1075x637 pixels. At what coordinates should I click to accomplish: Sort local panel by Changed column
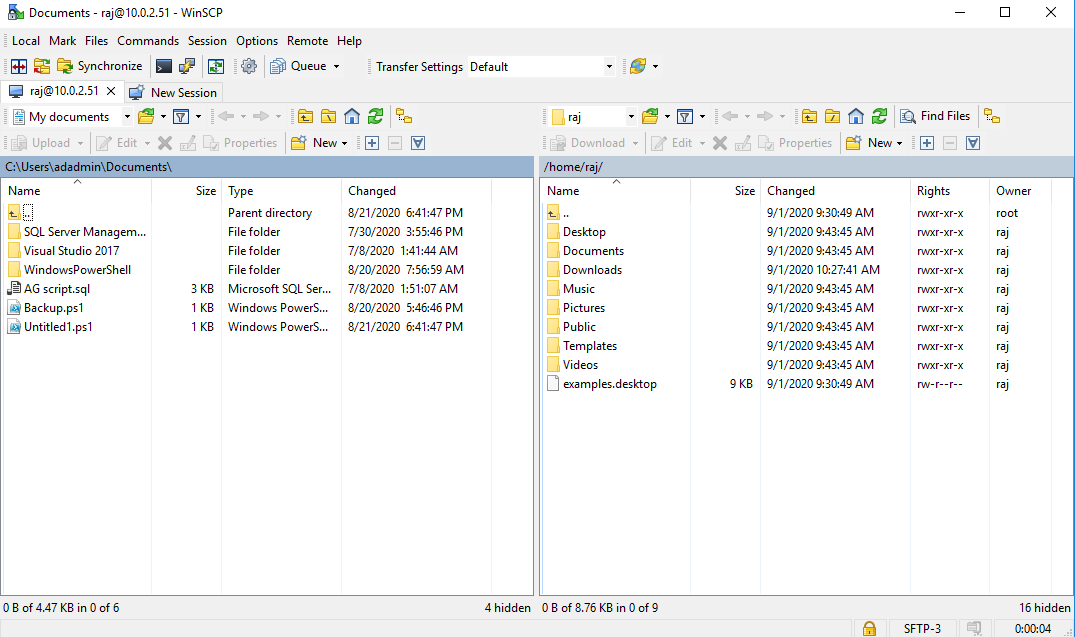pos(416,191)
